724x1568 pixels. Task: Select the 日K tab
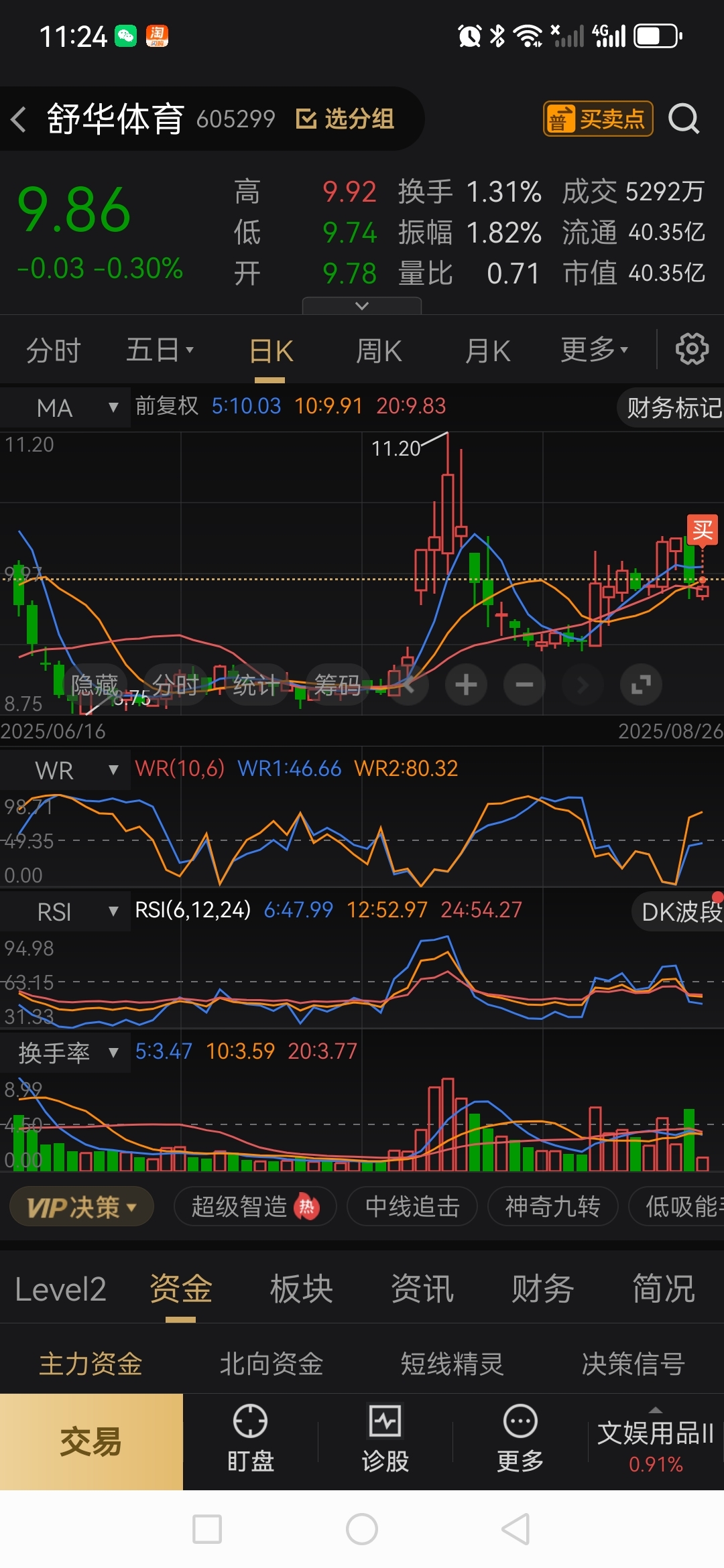coord(271,350)
